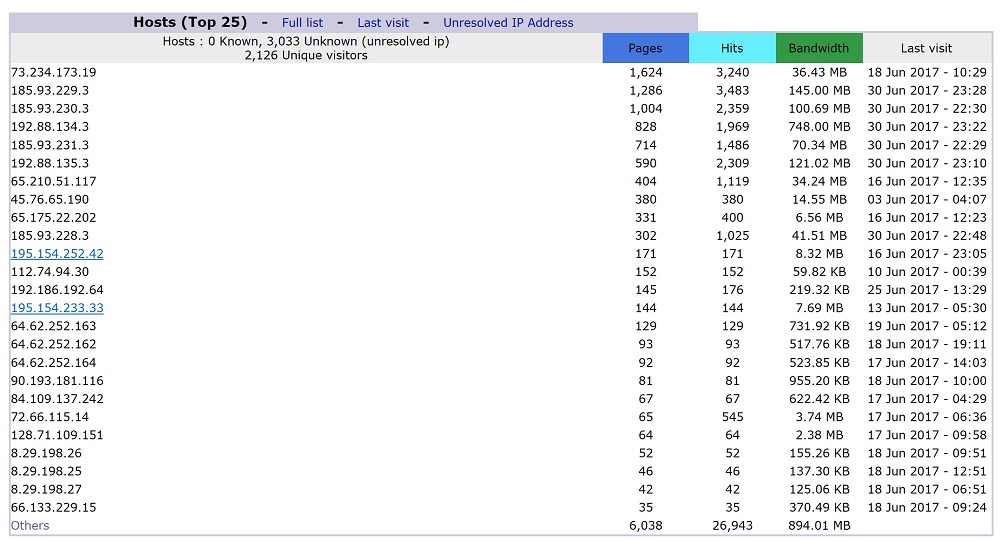This screenshot has width=1000, height=539.
Task: Open host link 195.154.233.33
Action: click(57, 308)
